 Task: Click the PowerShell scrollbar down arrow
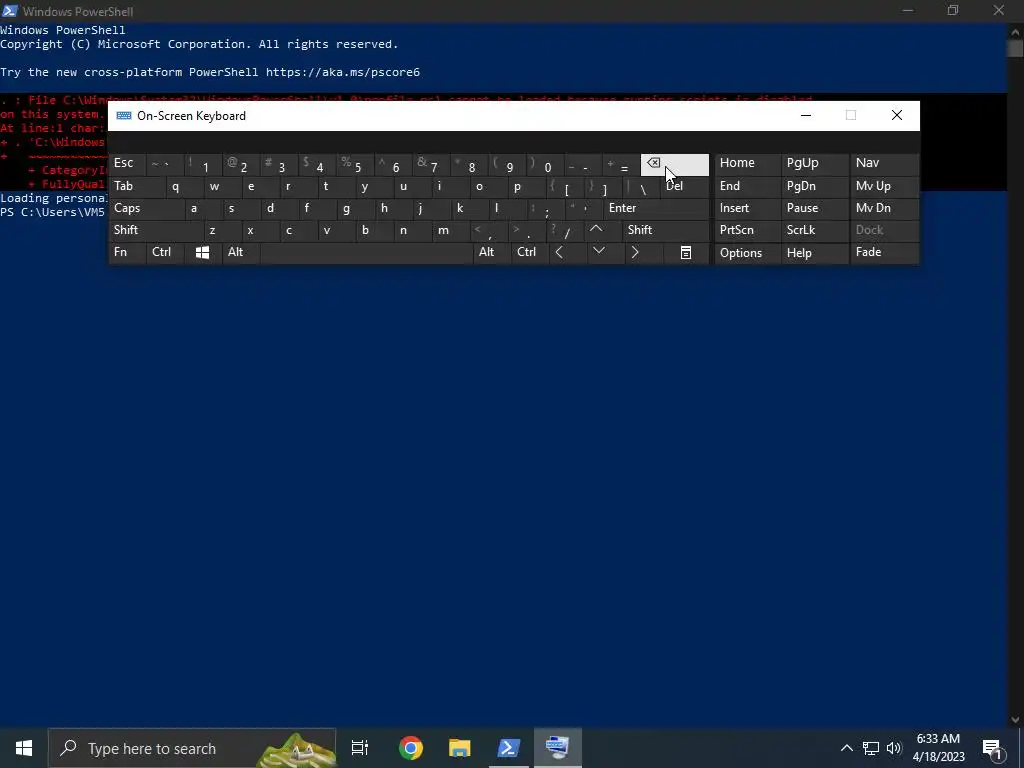pos(1015,720)
